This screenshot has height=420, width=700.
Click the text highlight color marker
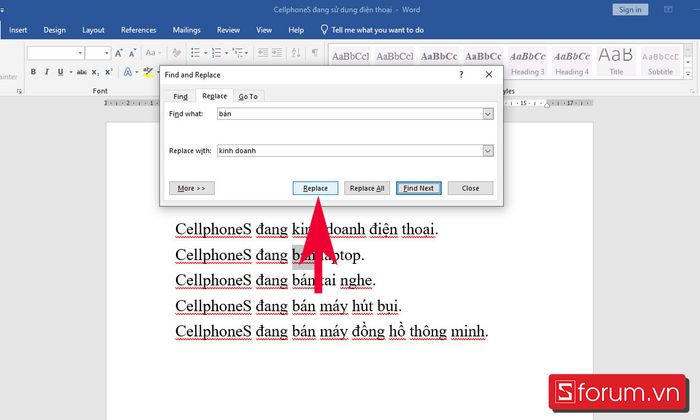[148, 72]
